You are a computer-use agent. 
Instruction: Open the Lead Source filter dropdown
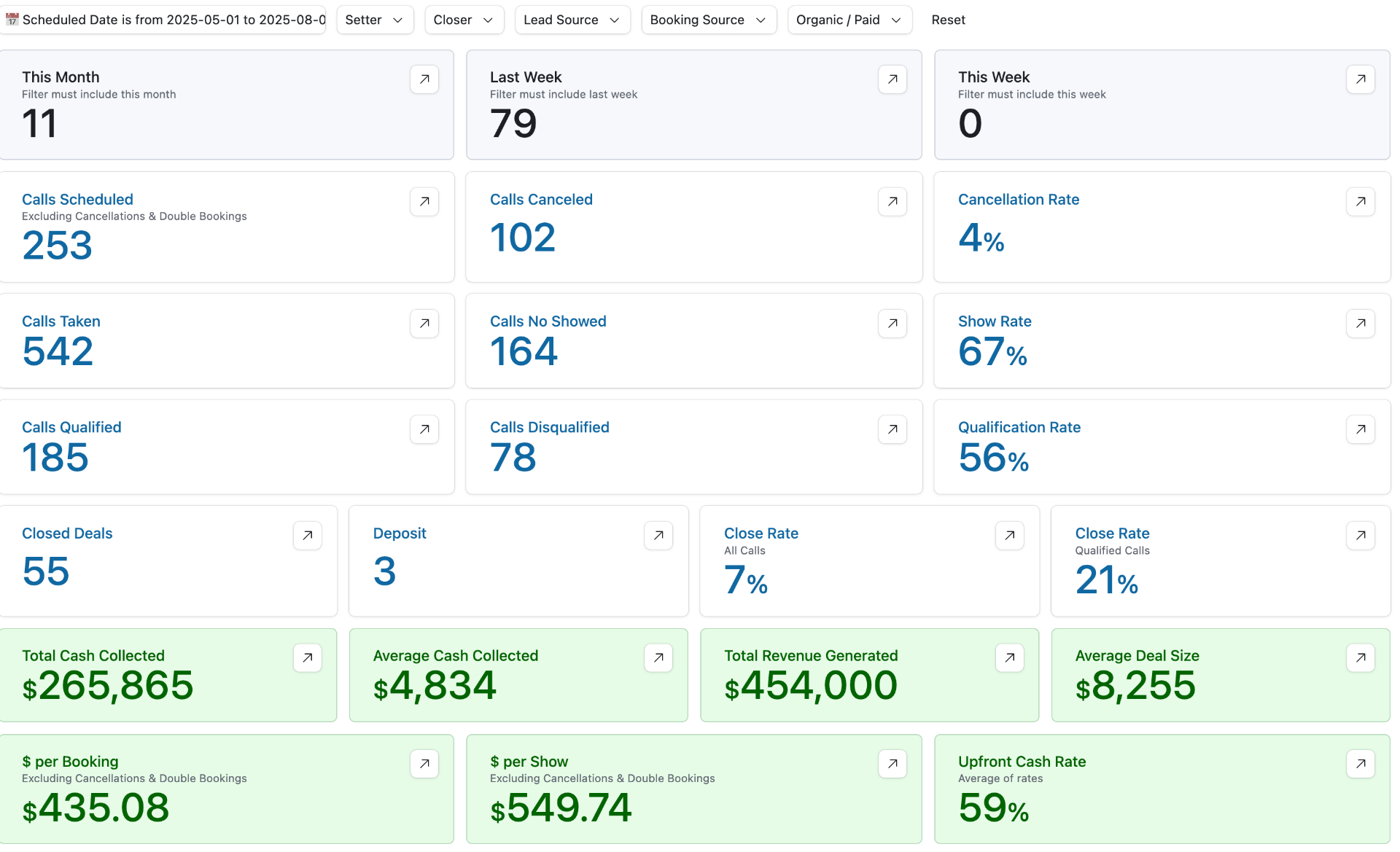(x=572, y=20)
